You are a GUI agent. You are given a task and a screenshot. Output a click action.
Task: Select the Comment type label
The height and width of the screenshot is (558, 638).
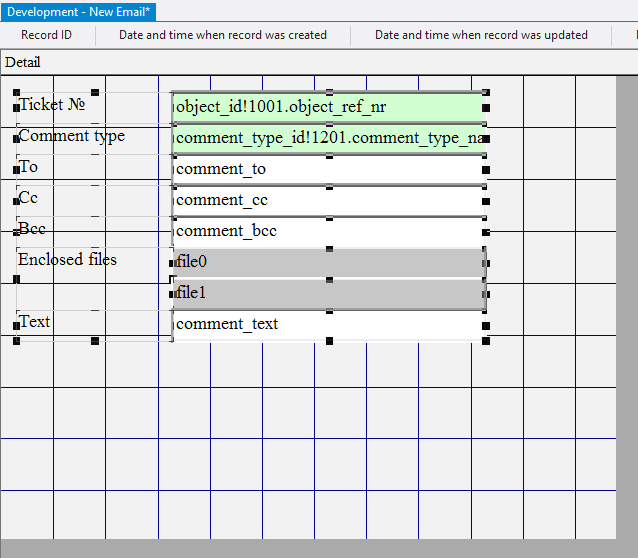(x=72, y=136)
